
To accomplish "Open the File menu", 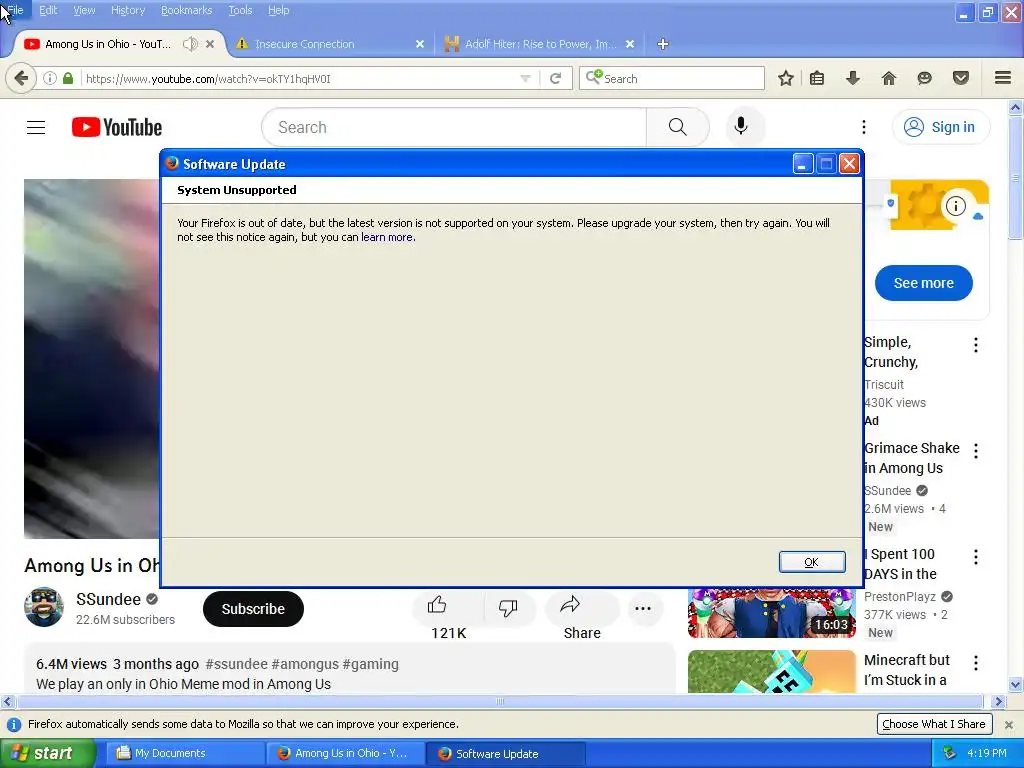I will 15,10.
